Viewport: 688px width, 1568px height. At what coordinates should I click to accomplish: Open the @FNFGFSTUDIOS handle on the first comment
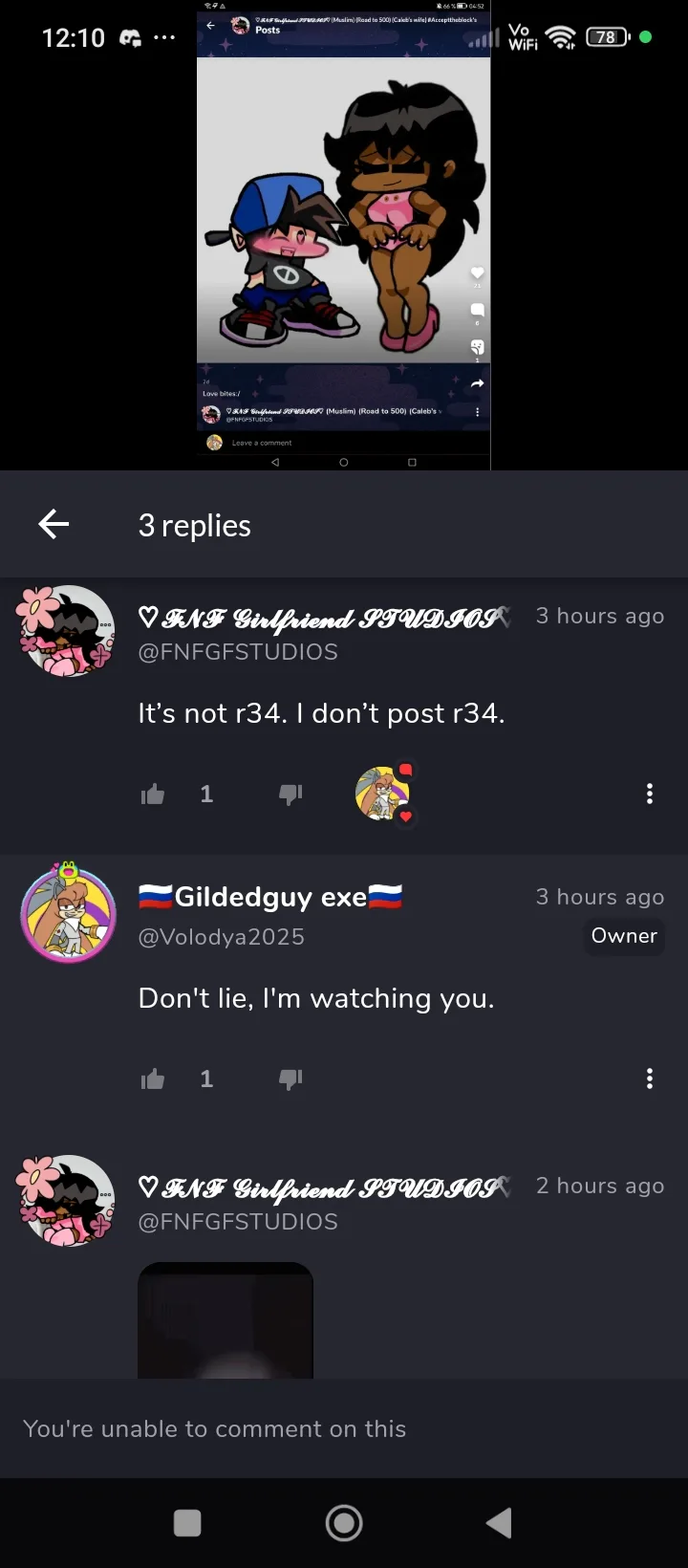238,652
